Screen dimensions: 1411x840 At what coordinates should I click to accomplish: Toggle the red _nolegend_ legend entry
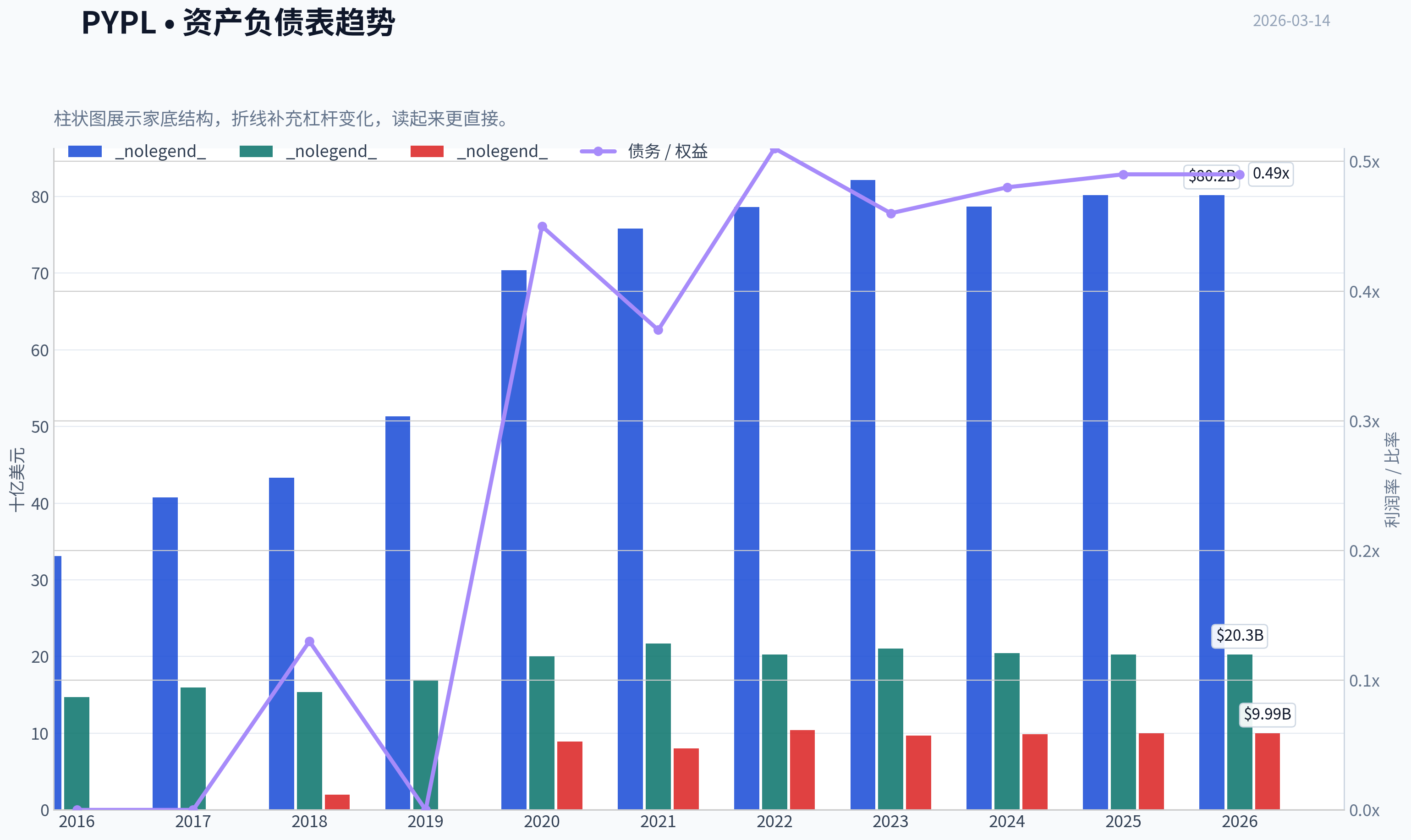click(479, 151)
